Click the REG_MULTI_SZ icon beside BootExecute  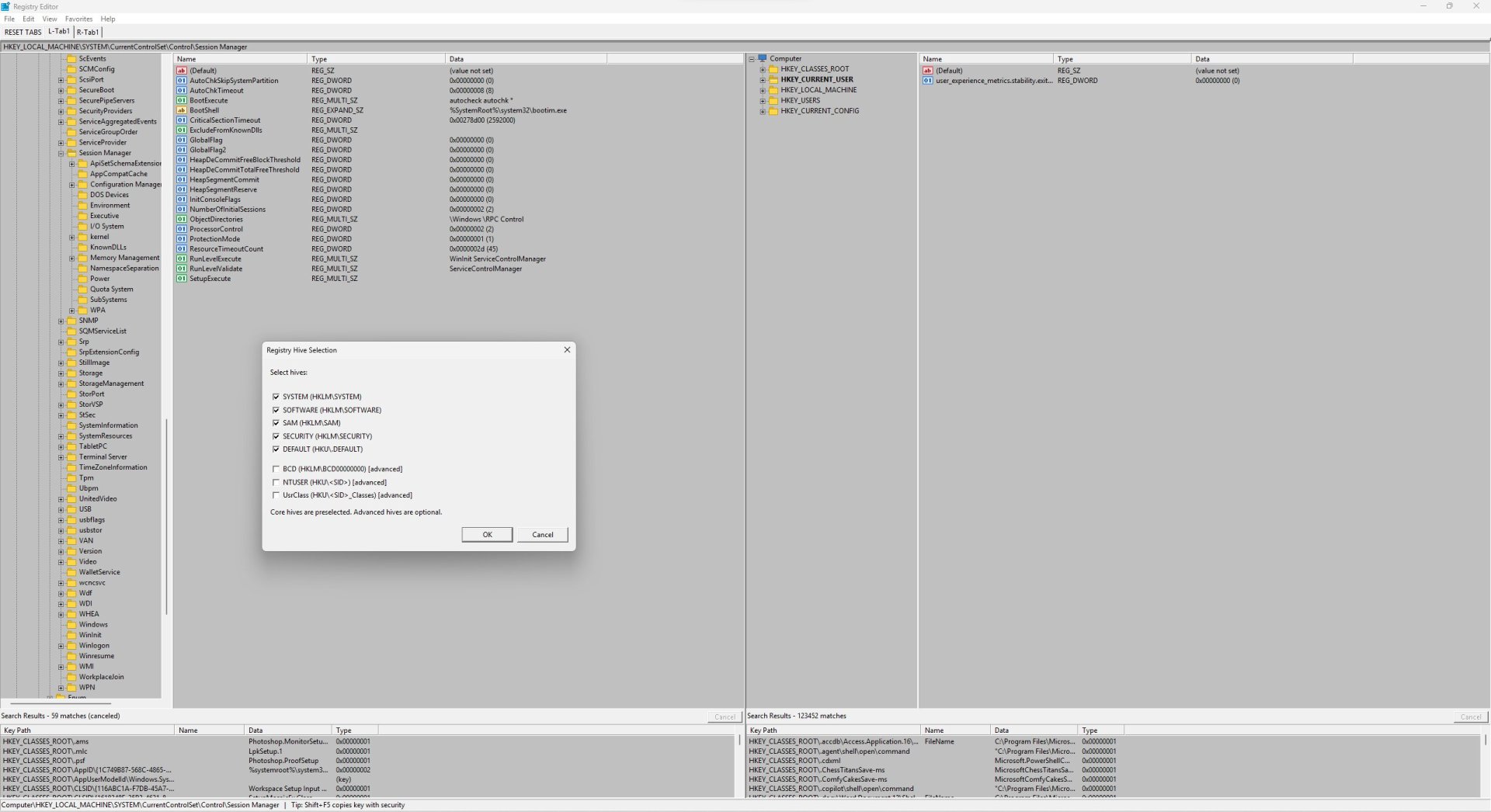181,100
